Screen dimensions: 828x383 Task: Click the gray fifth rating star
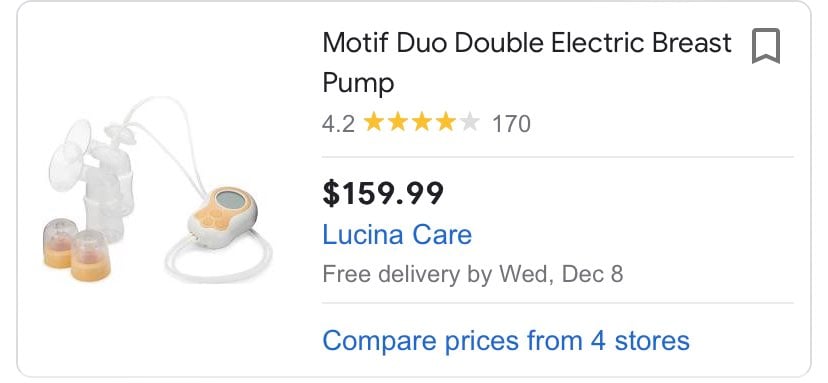click(x=469, y=123)
